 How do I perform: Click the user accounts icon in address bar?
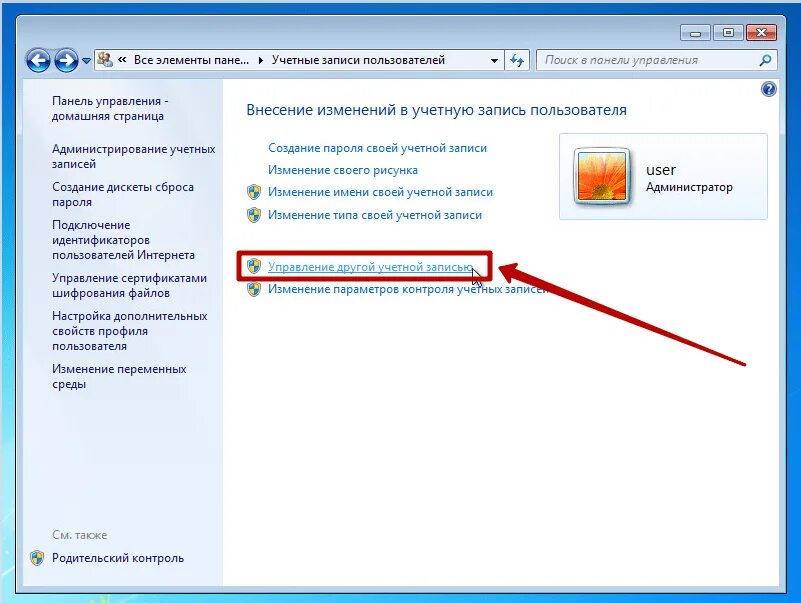click(x=105, y=60)
